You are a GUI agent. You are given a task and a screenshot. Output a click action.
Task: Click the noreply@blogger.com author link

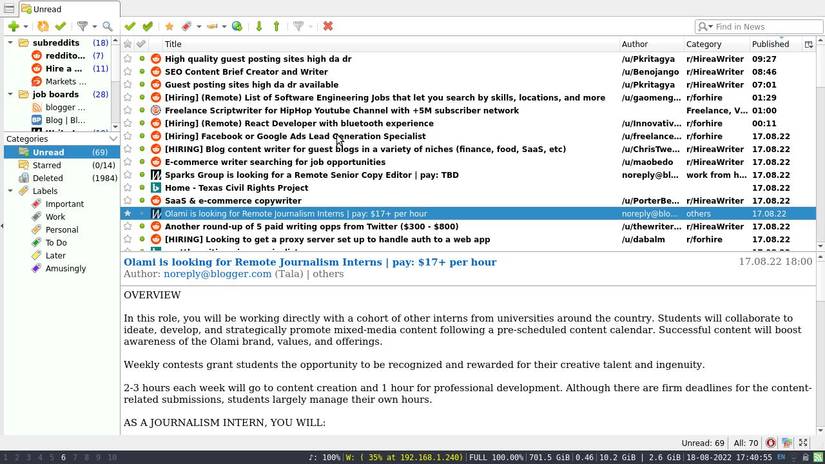pos(217,274)
